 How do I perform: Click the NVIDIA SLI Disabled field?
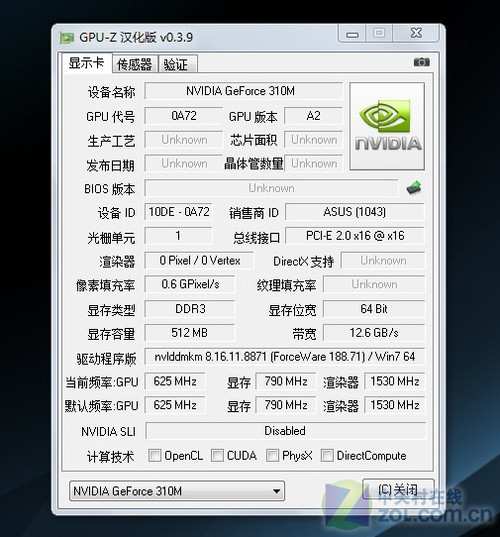(x=285, y=431)
